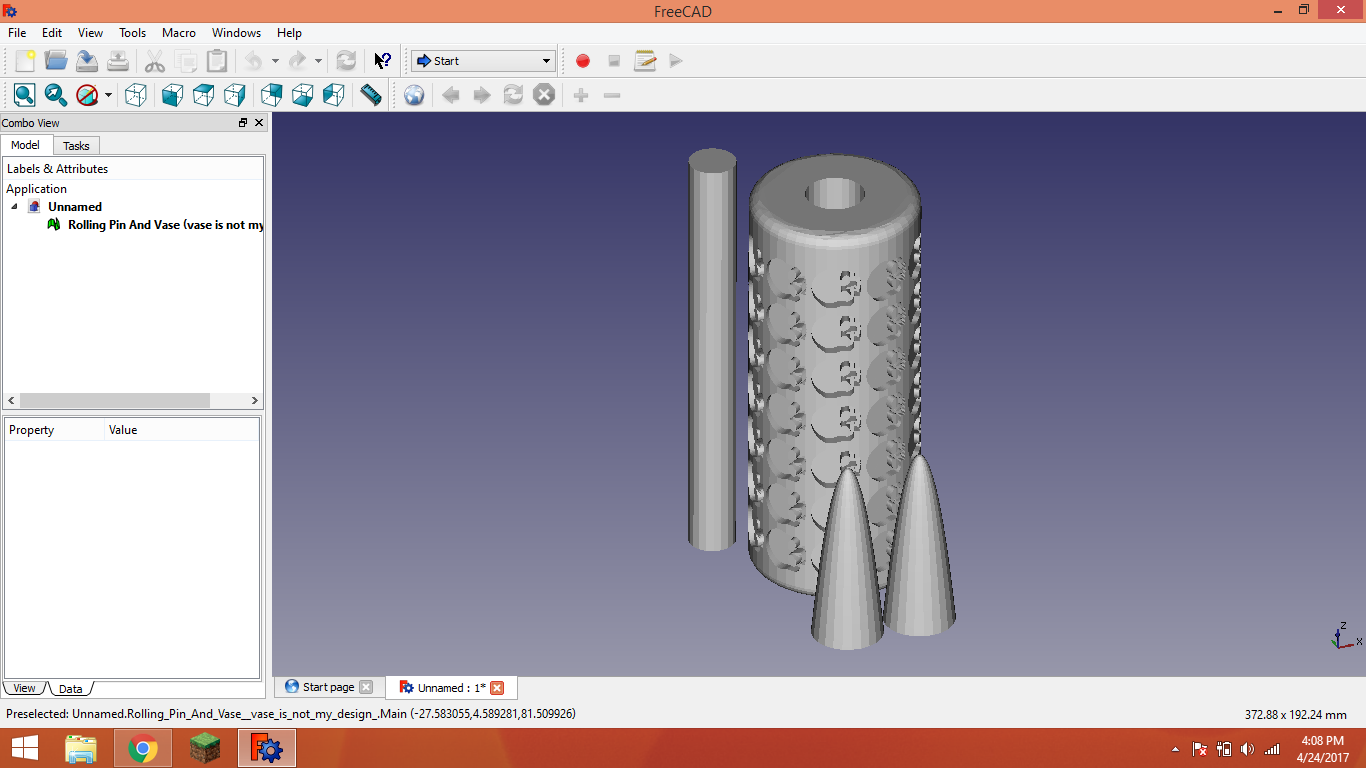1366x768 pixels.
Task: Open the Redo history dropdown arrow
Action: tap(319, 61)
